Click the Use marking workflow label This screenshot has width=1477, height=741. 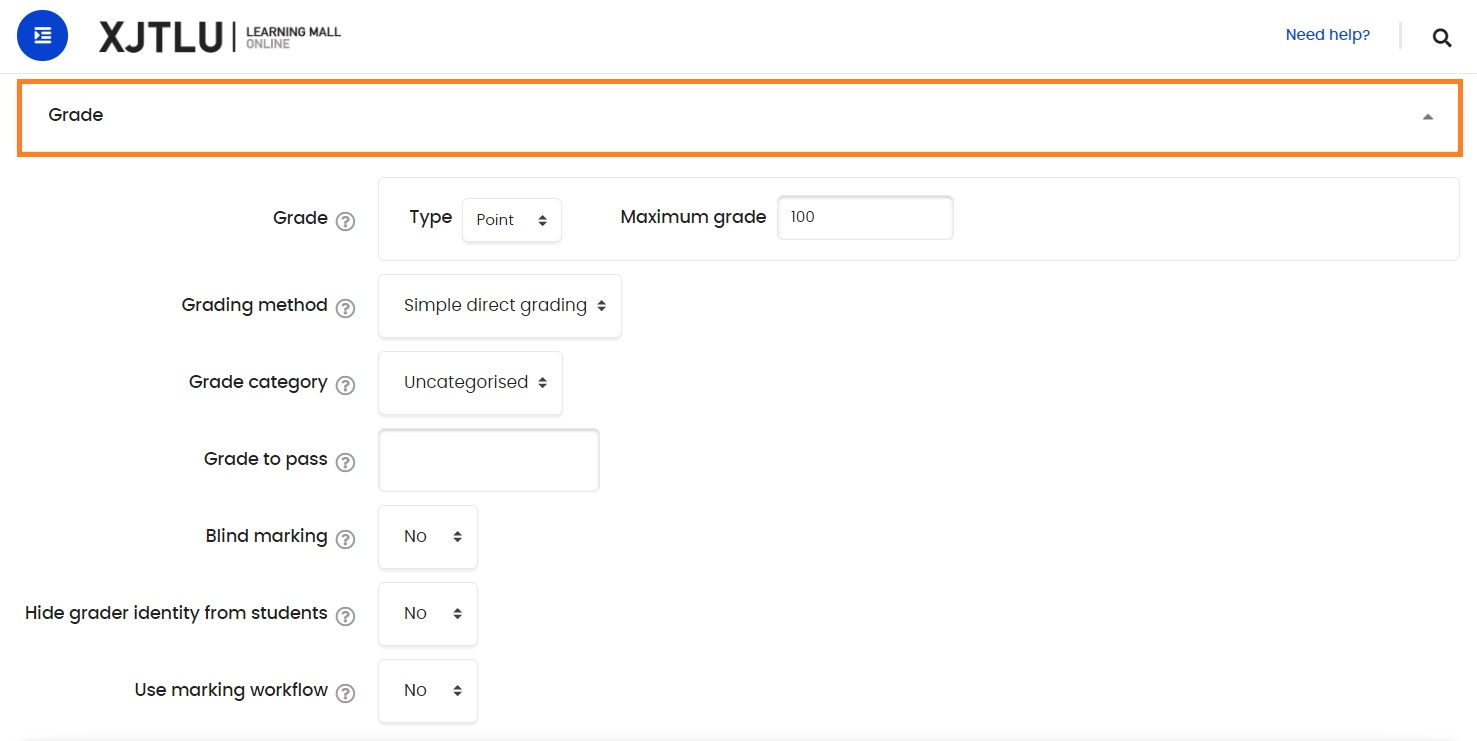[231, 690]
